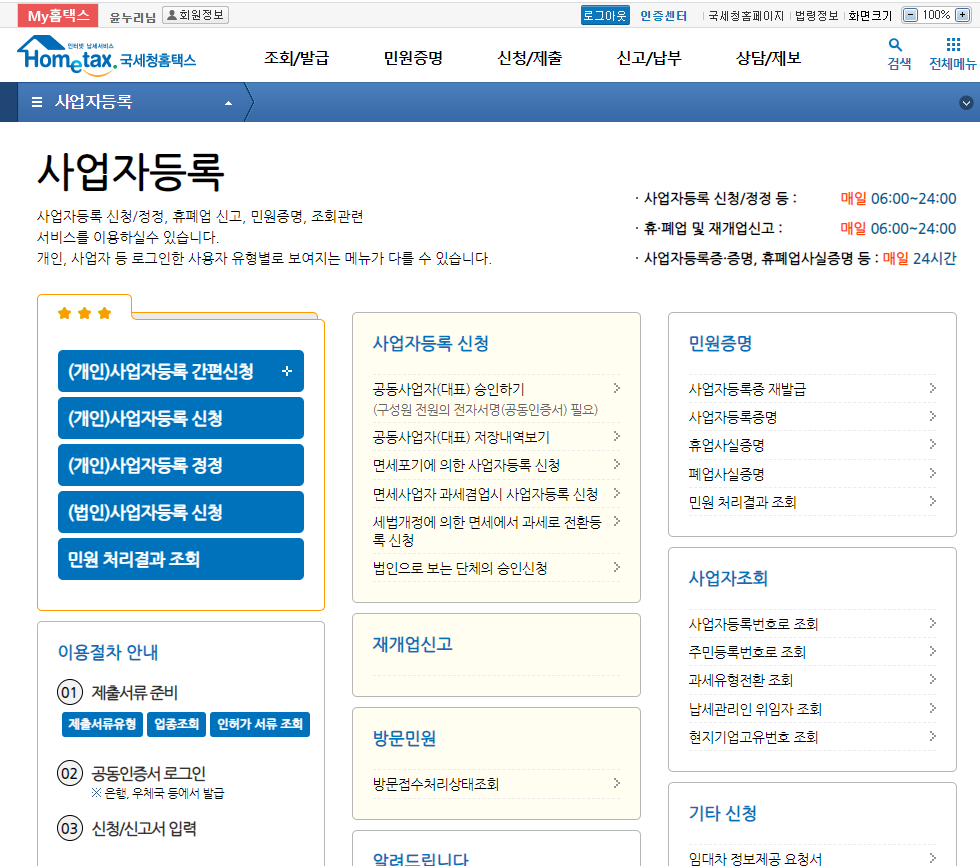The width and height of the screenshot is (980, 866).
Task: Click the 검색 magnifier search icon
Action: [895, 47]
